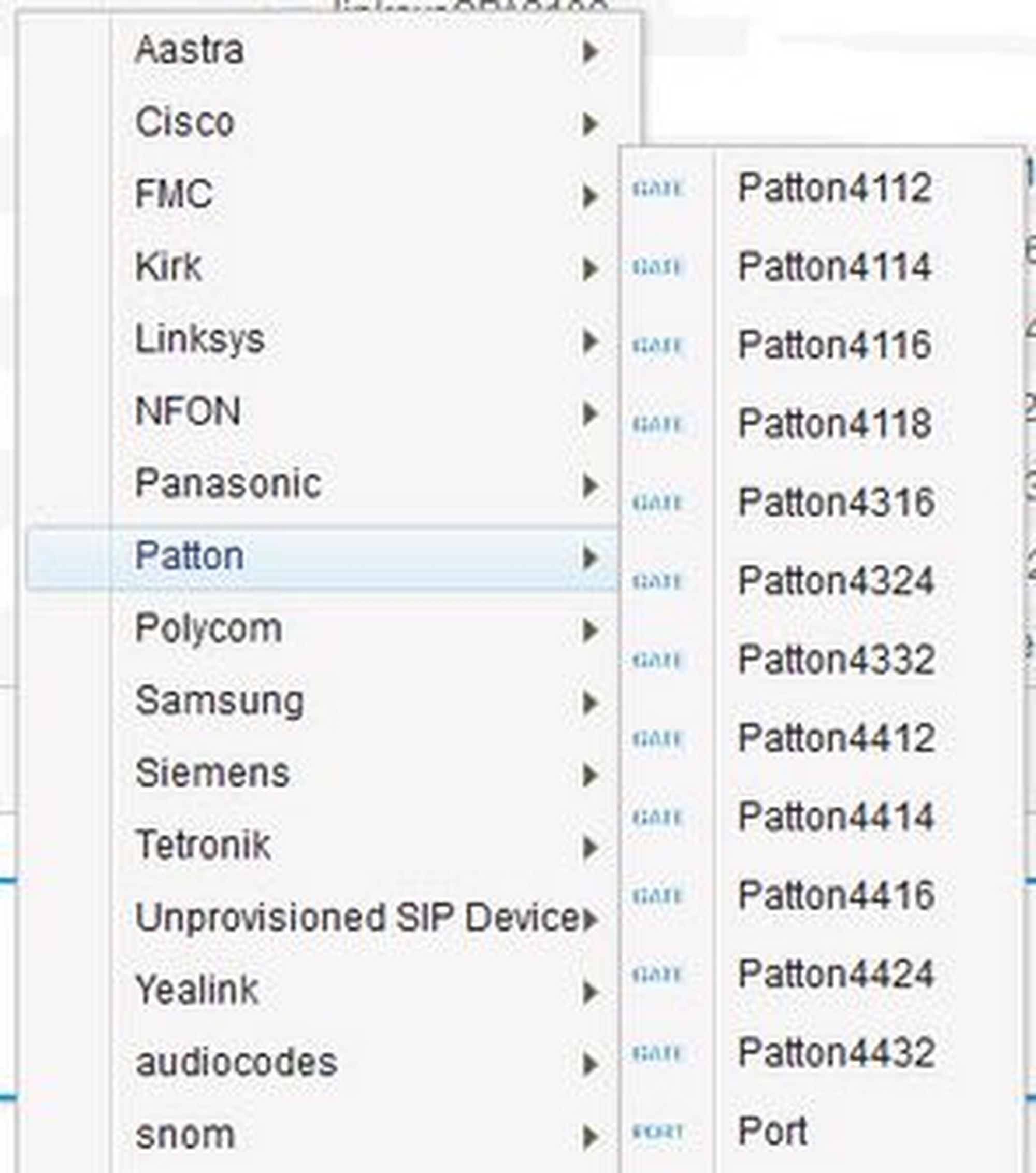This screenshot has height=1173, width=1036.
Task: Click the gateway icon beside Patton4116
Action: point(657,346)
